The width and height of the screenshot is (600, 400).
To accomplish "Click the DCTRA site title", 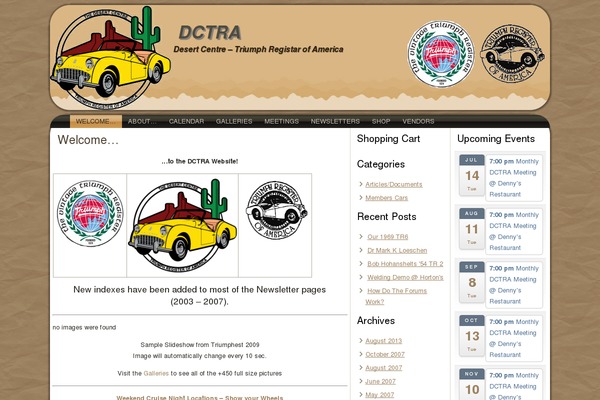I will click(210, 33).
